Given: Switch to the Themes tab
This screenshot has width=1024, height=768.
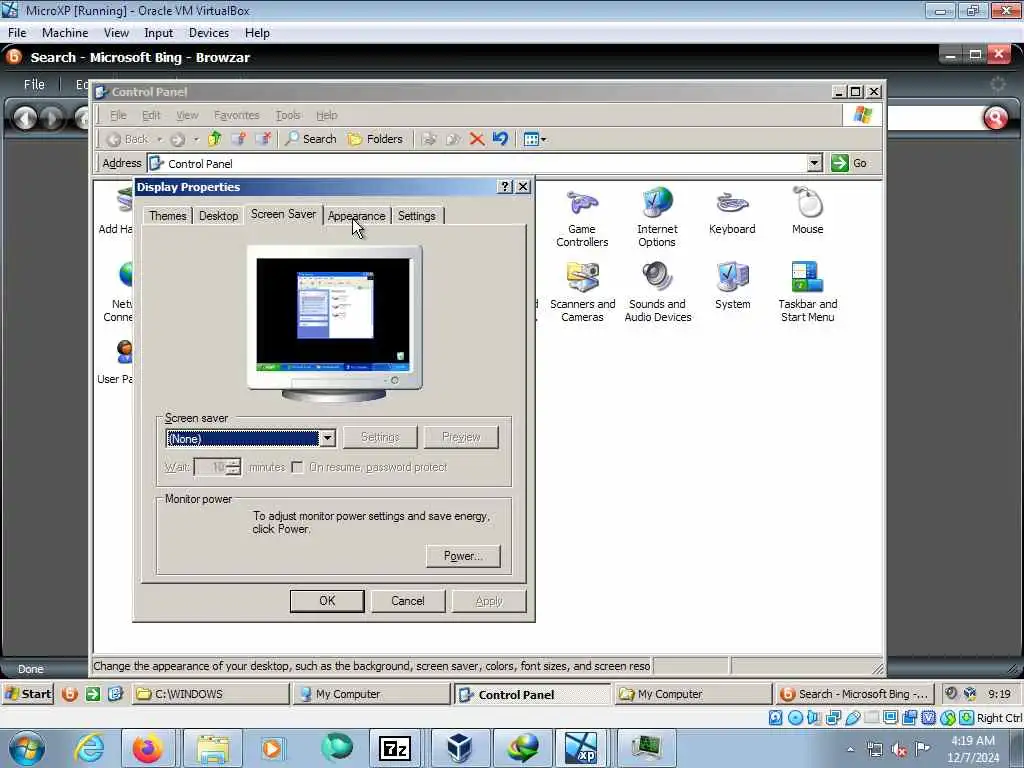Looking at the screenshot, I should (x=167, y=216).
